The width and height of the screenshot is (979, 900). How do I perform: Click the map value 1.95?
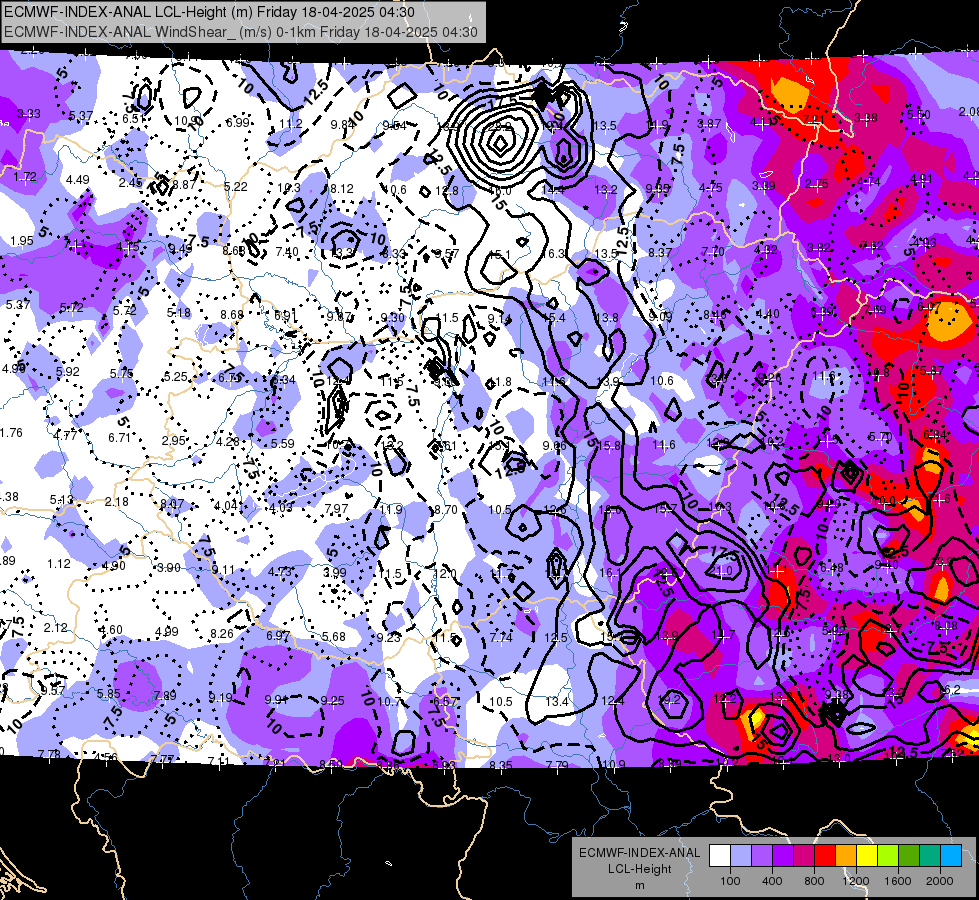[22, 240]
